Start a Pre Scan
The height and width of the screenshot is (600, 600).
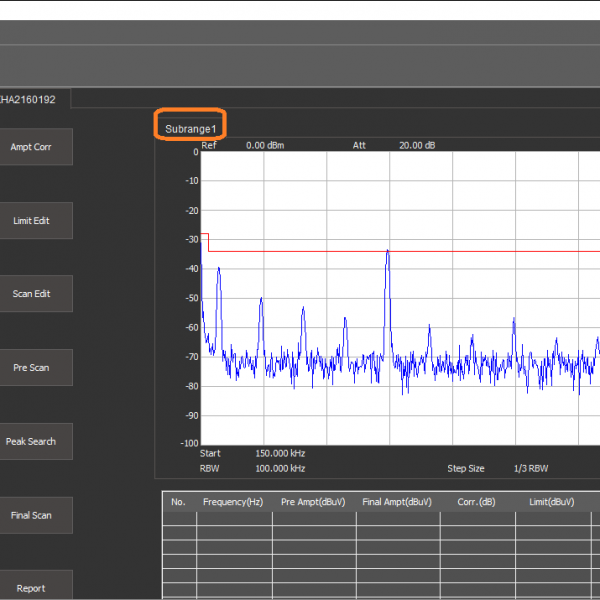pyautogui.click(x=31, y=368)
